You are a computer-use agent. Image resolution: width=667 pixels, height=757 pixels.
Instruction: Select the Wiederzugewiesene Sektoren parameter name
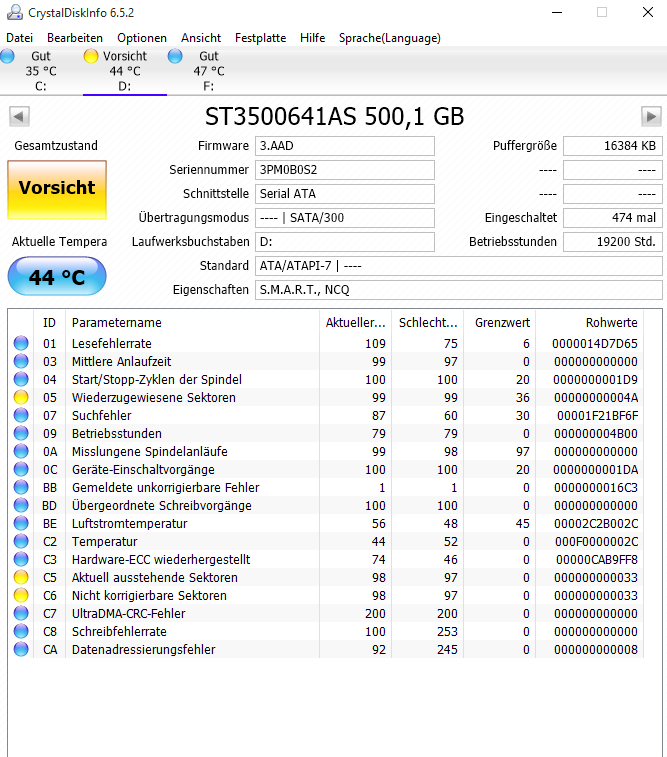[x=153, y=397]
